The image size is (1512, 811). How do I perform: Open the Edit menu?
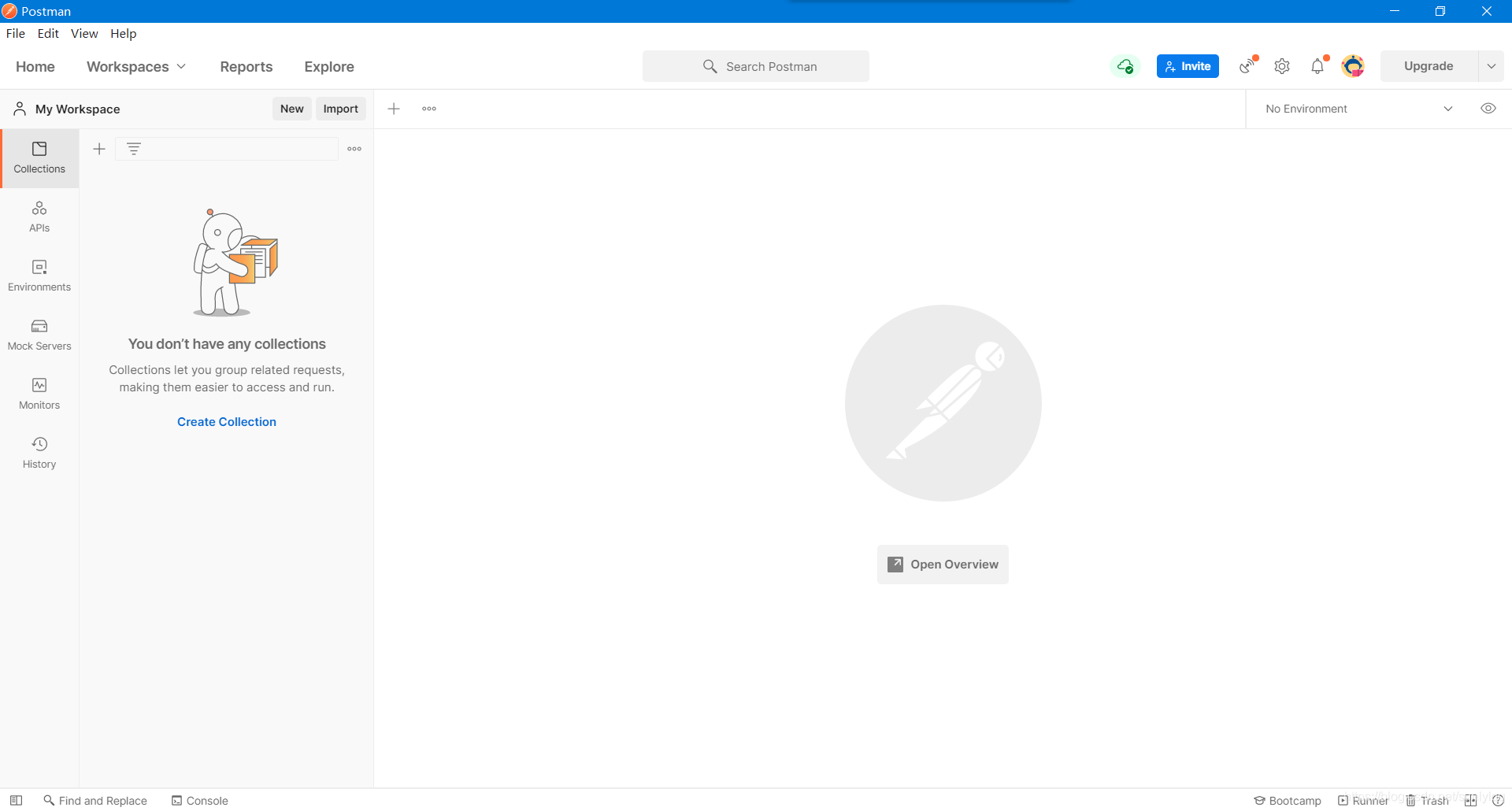click(x=48, y=33)
